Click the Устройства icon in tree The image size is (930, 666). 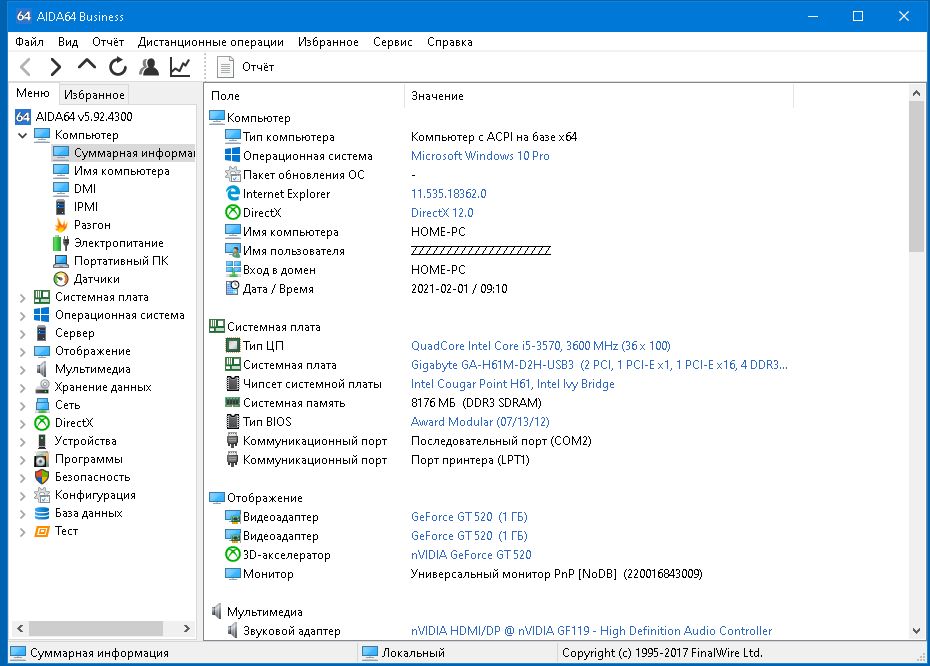(42, 441)
